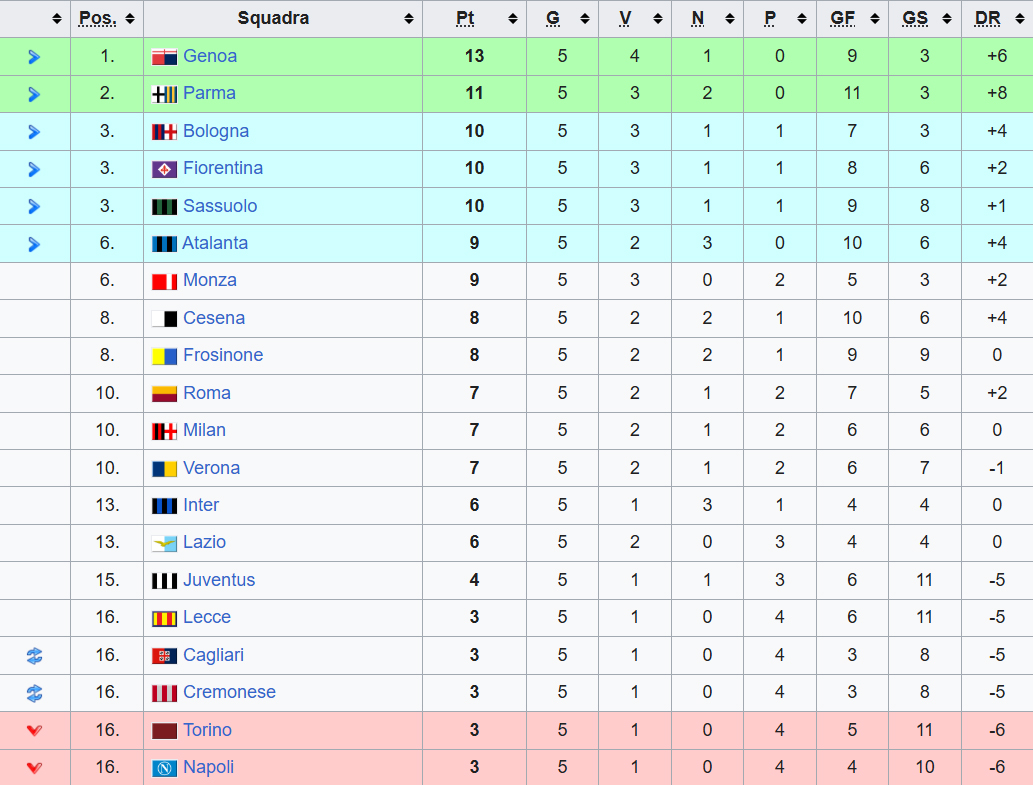Click the Lazio flag icon
Image resolution: width=1033 pixels, height=785 pixels.
[165, 543]
